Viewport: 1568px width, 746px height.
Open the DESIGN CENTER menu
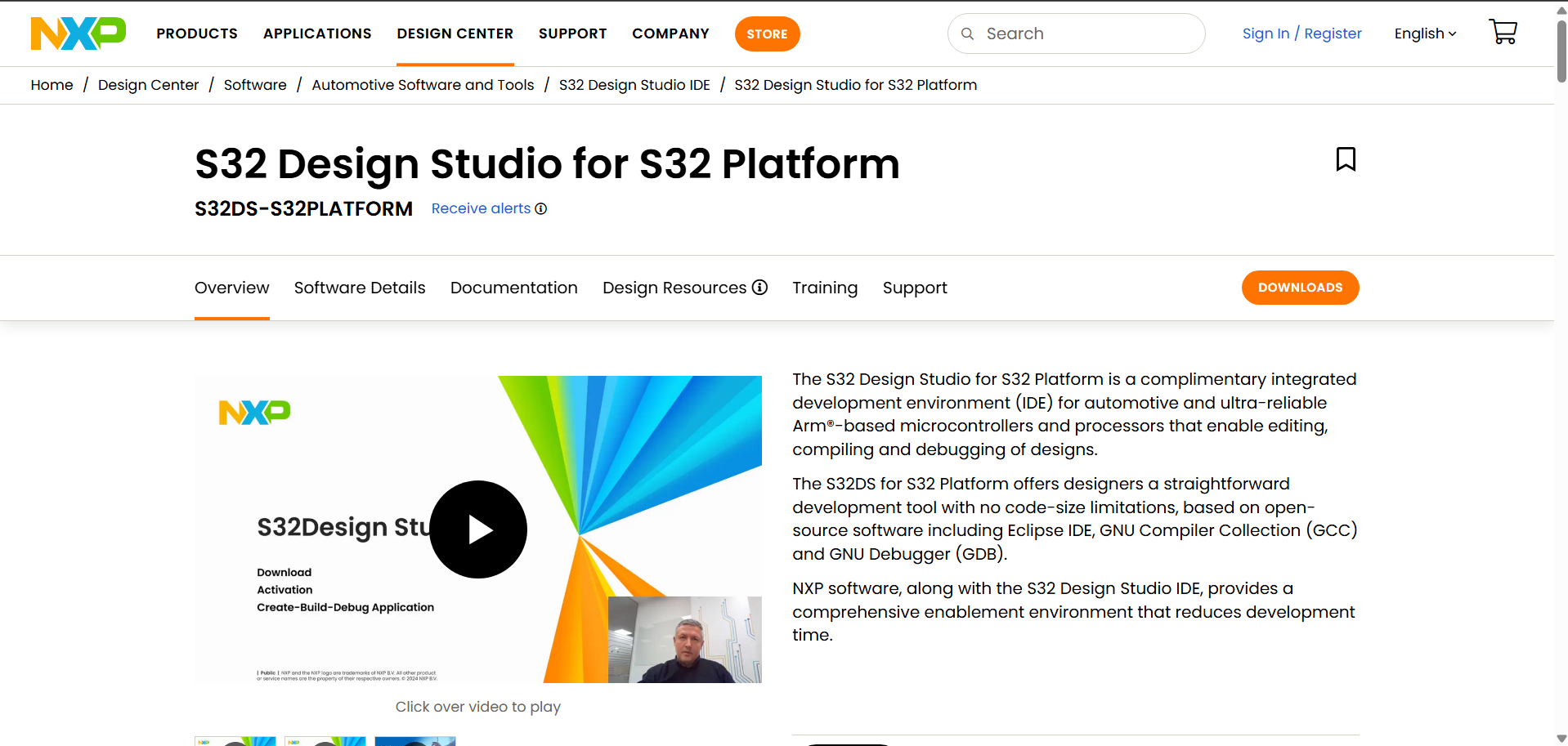pyautogui.click(x=455, y=34)
